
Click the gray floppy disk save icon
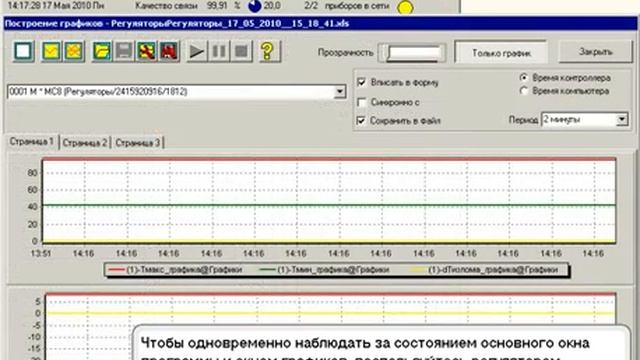124,51
